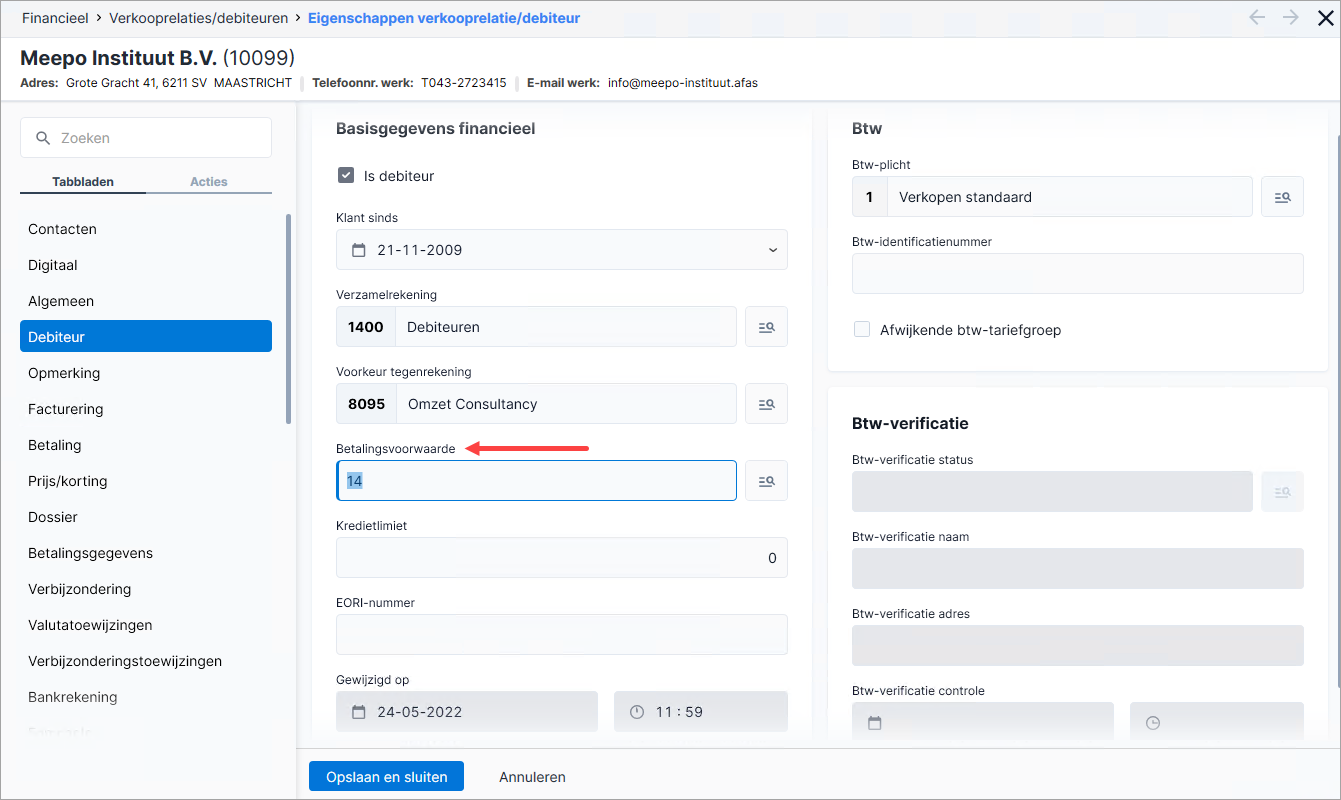The width and height of the screenshot is (1341, 800).
Task: Click the Annuleren button
Action: [x=532, y=777]
